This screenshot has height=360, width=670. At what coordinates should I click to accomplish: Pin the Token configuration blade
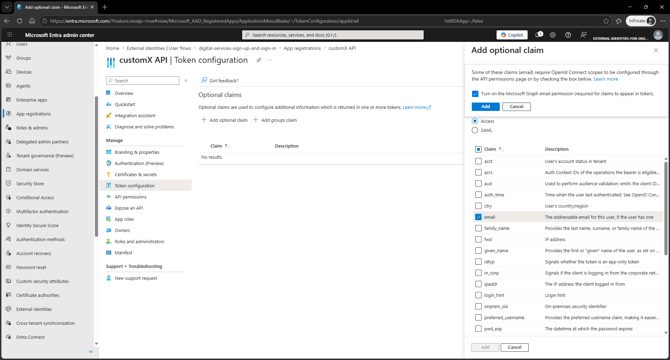point(259,60)
